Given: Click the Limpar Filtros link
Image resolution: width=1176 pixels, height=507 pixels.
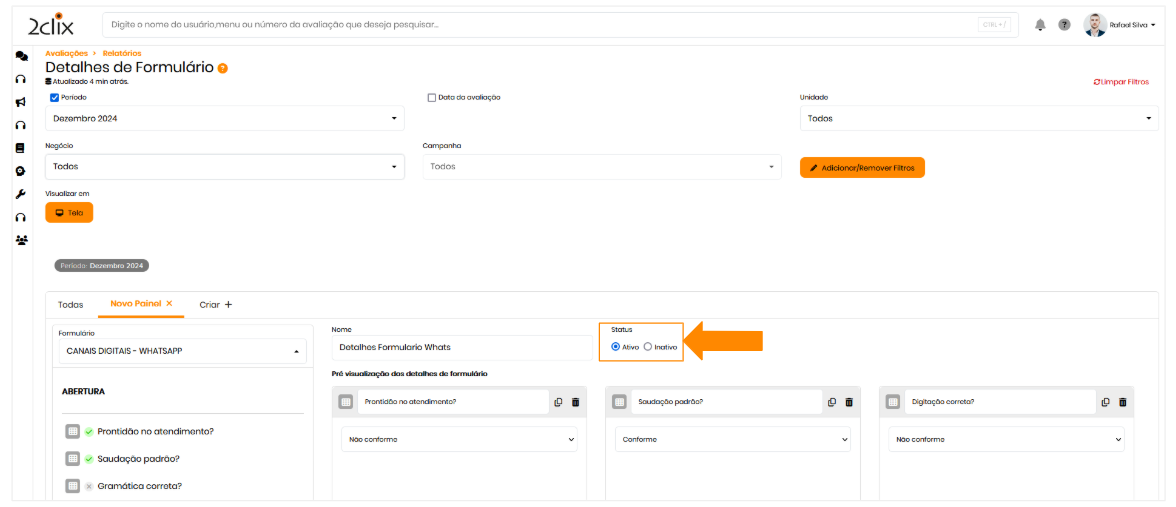Looking at the screenshot, I should [1120, 82].
